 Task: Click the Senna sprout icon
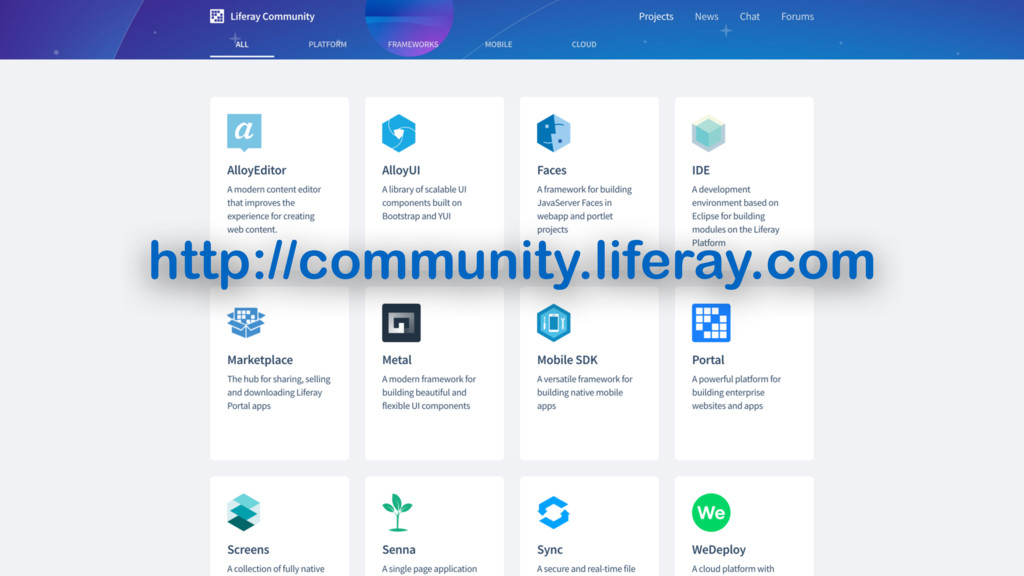397,512
